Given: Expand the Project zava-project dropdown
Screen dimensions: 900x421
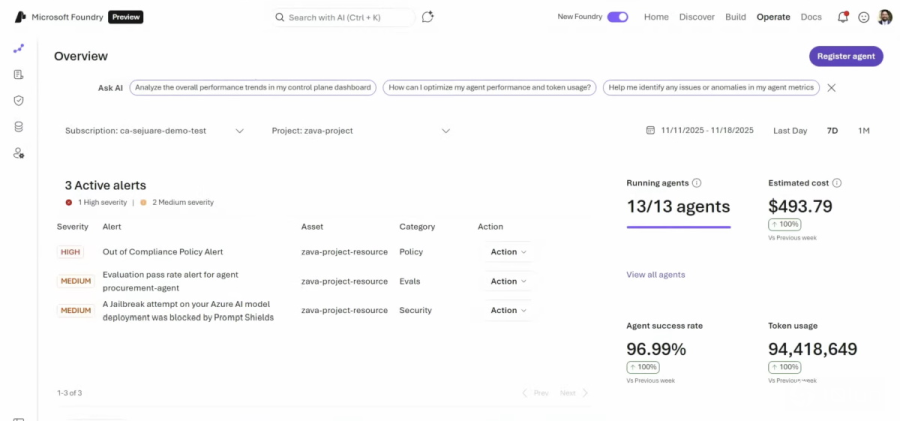Looking at the screenshot, I should [x=446, y=131].
